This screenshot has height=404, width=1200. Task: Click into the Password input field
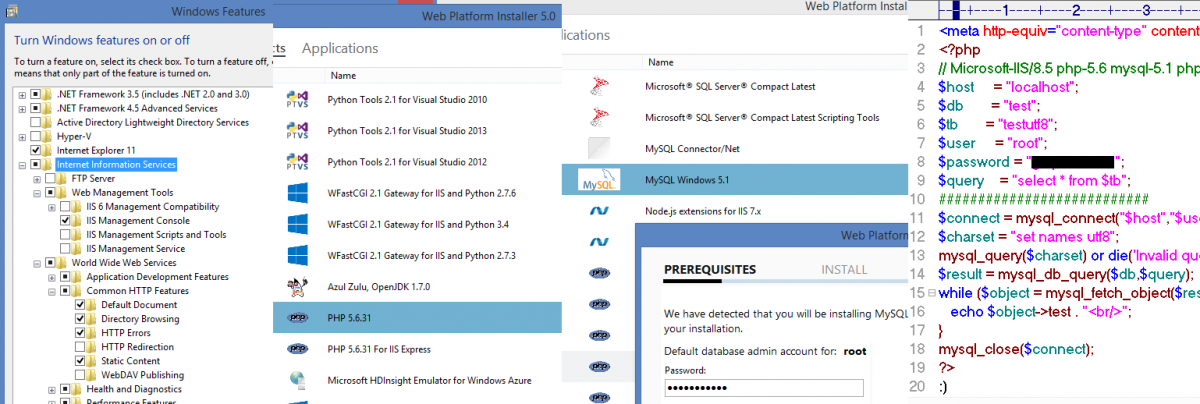pyautogui.click(x=763, y=388)
